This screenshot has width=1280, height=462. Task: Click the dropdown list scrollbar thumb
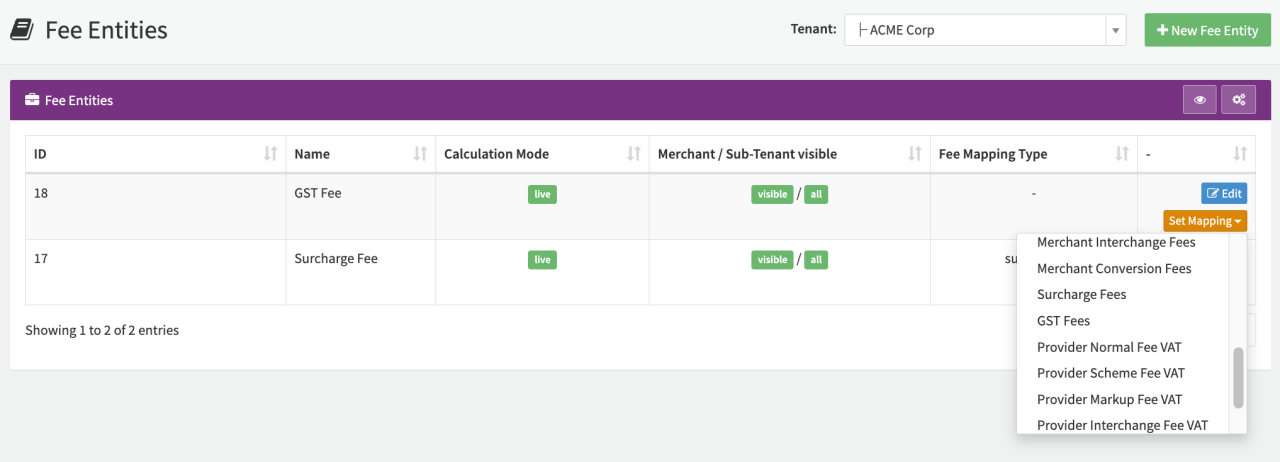[x=1238, y=378]
